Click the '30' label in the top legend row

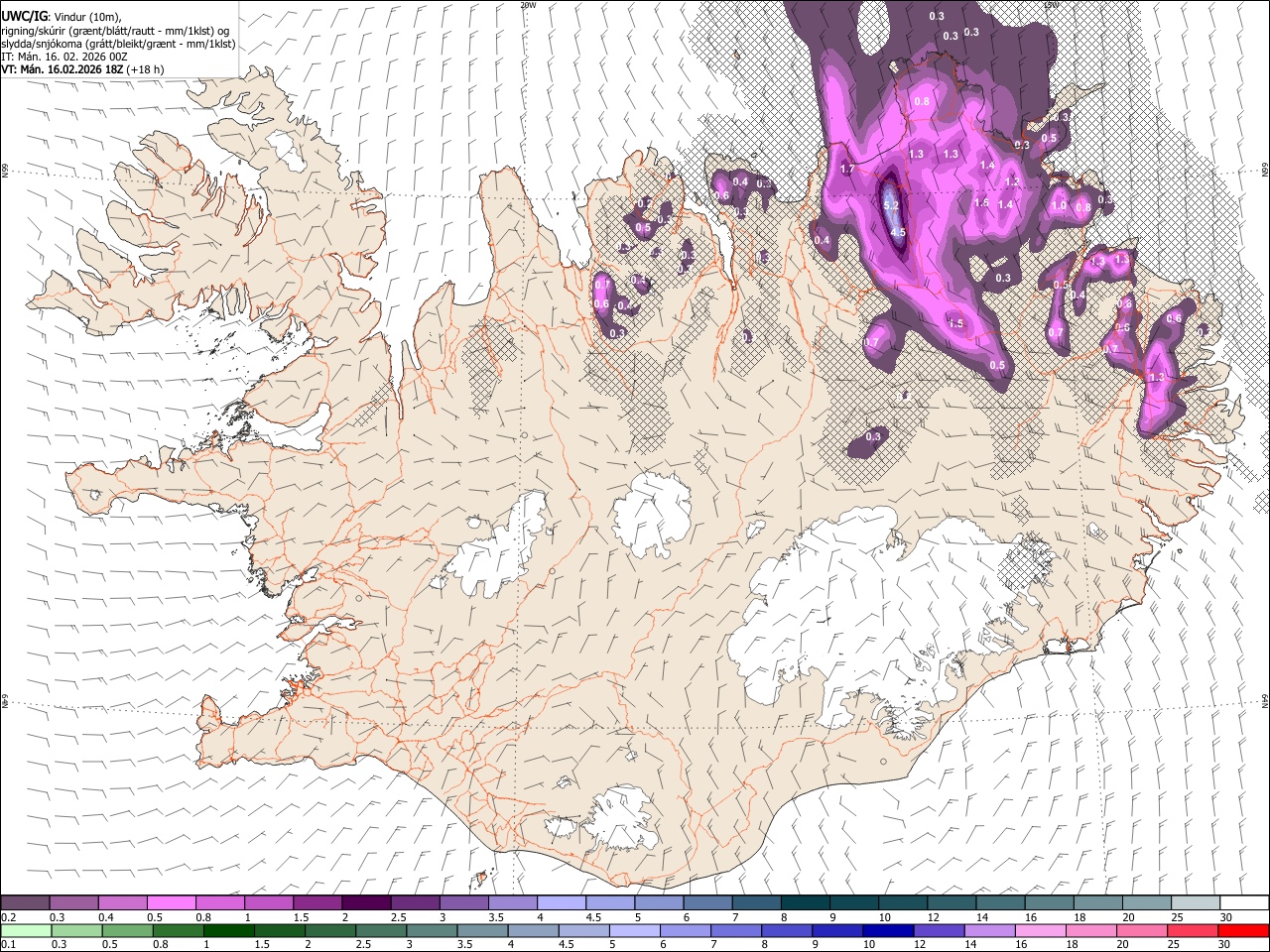(x=1225, y=917)
